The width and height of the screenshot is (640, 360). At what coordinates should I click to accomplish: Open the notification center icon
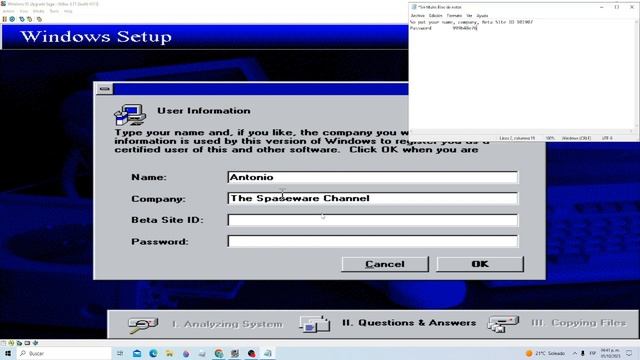pyautogui.click(x=629, y=353)
